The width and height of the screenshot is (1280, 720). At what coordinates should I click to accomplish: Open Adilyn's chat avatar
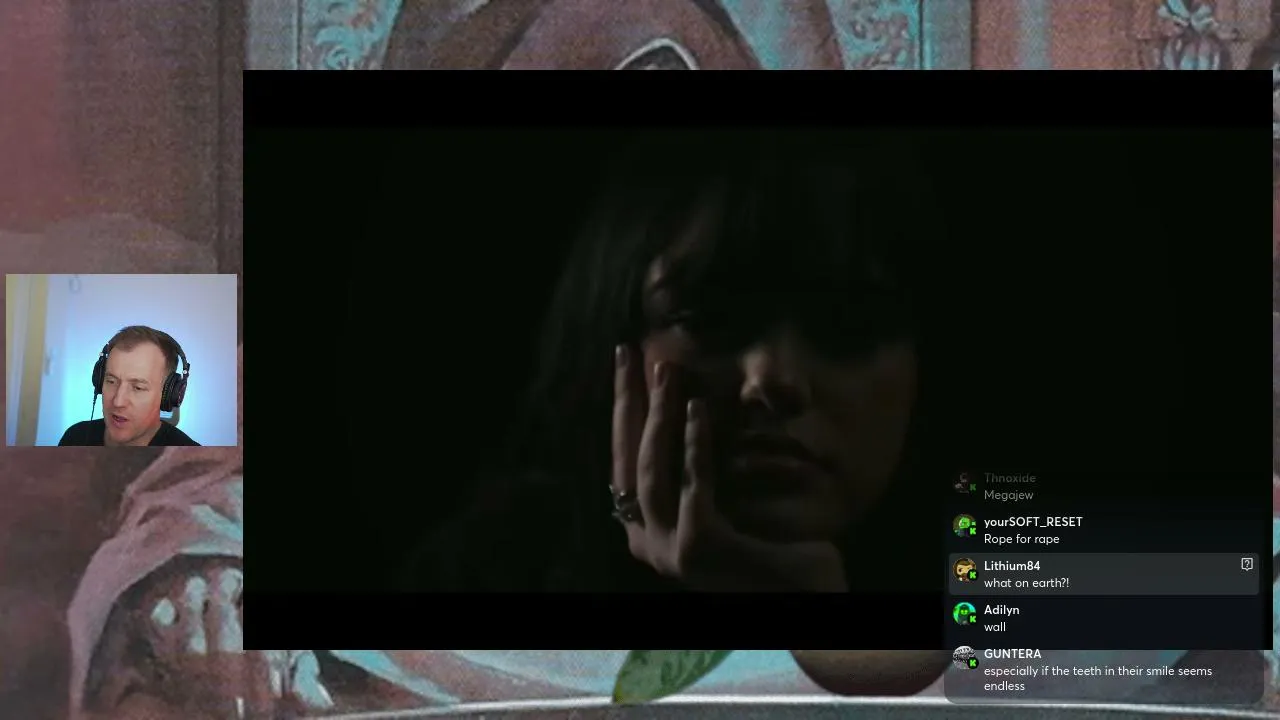[x=964, y=614]
